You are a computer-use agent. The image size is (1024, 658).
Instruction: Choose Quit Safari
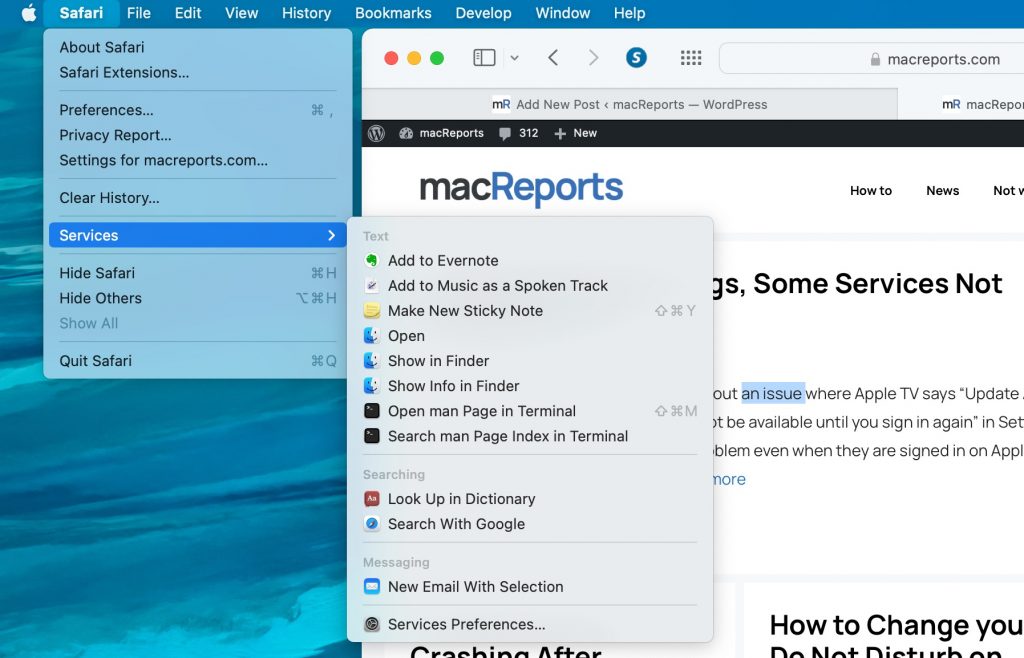point(197,360)
